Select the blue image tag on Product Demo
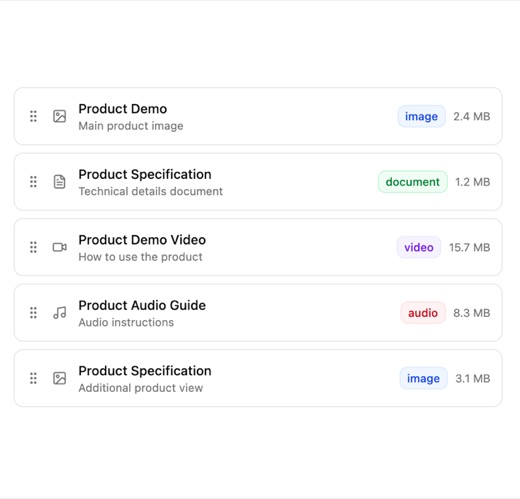This screenshot has width=520, height=499. click(421, 116)
